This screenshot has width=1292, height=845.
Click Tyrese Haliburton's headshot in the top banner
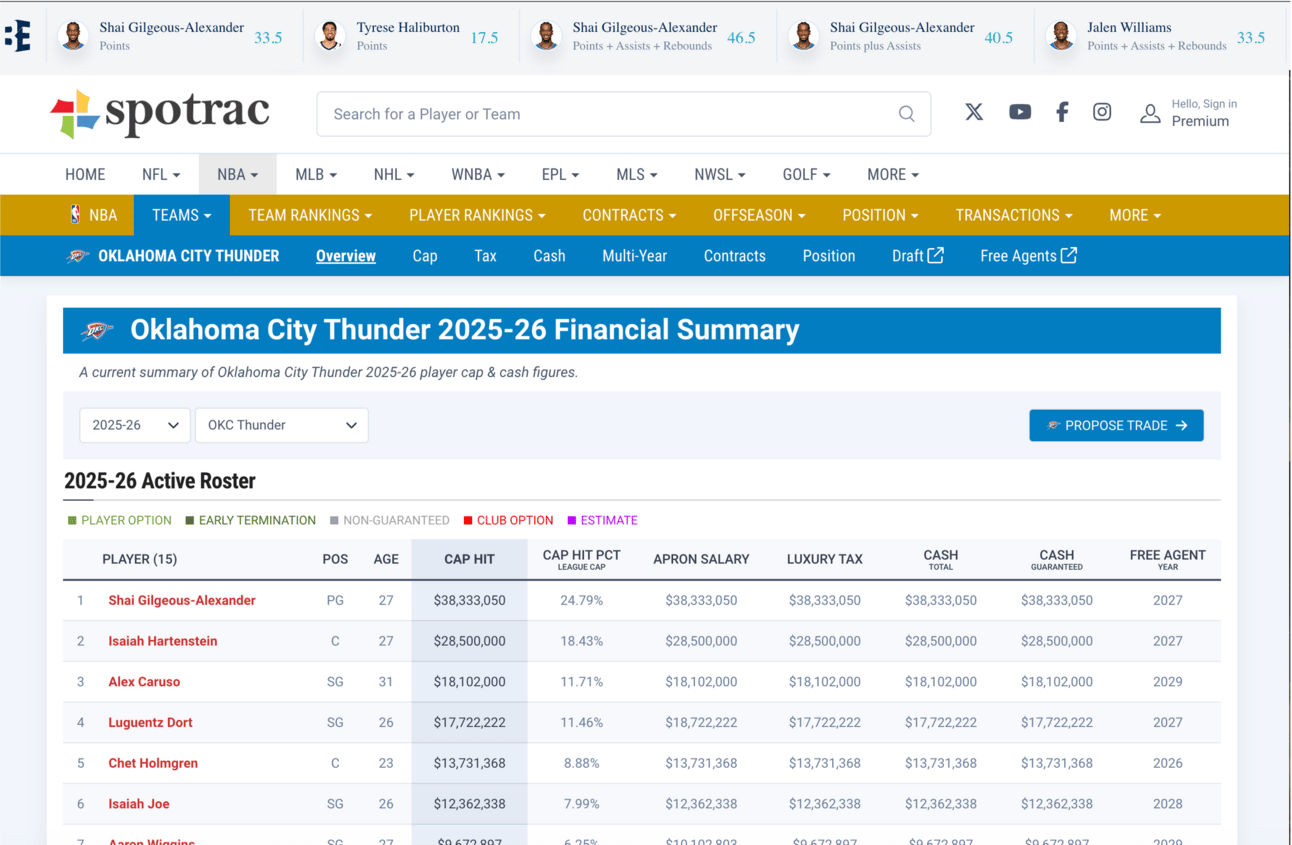click(x=330, y=36)
